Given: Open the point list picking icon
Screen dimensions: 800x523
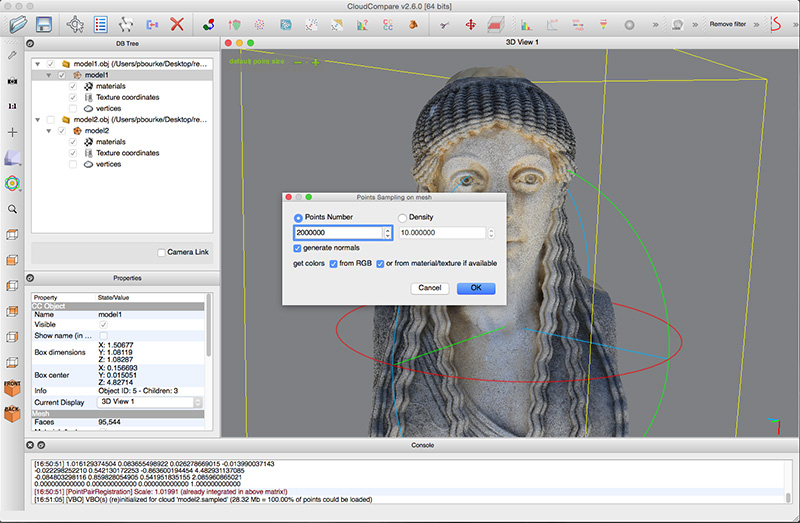Looking at the screenshot, I should [101, 24].
